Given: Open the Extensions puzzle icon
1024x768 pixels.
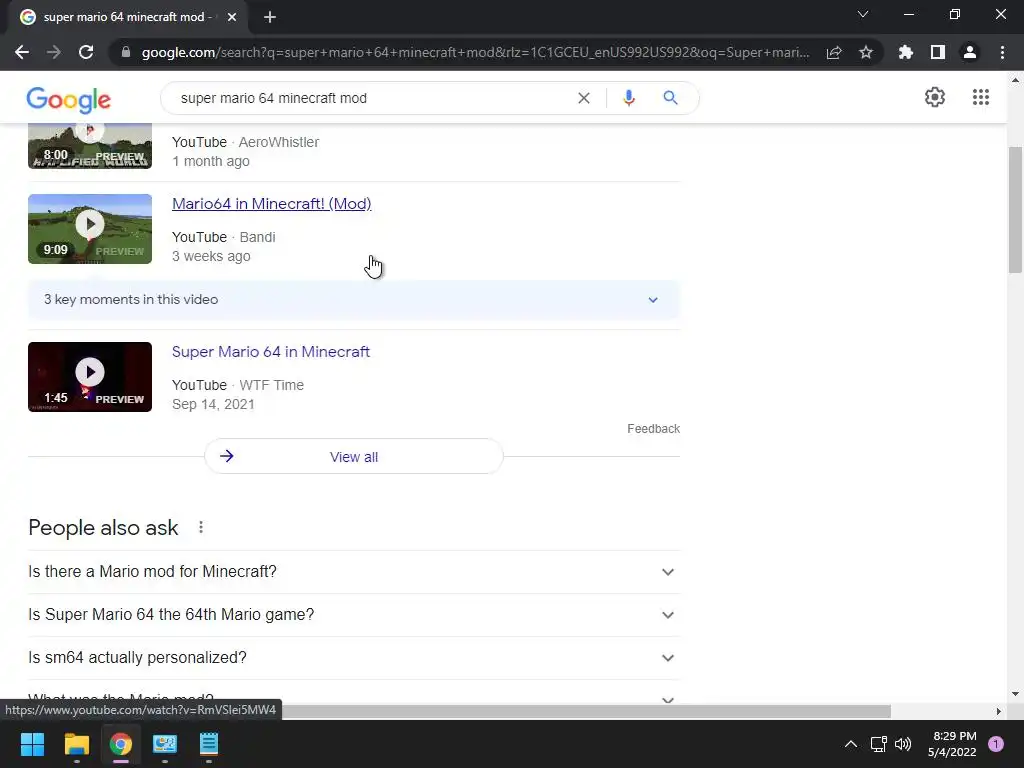Looking at the screenshot, I should tap(906, 52).
